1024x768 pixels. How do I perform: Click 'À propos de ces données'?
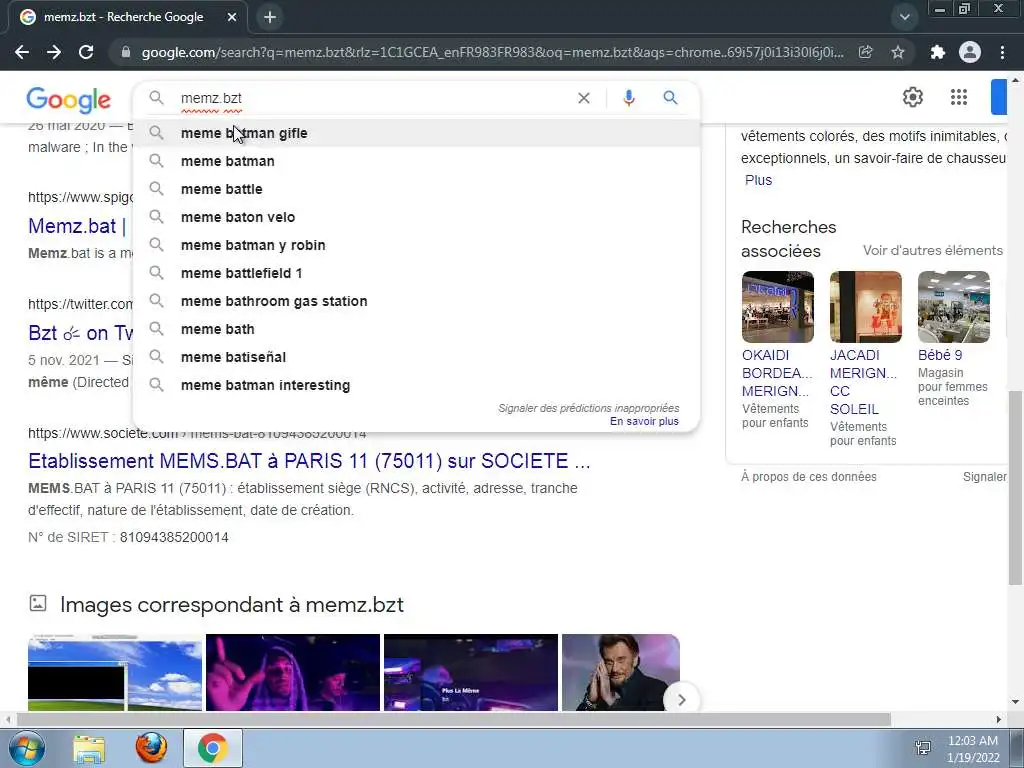pos(808,477)
